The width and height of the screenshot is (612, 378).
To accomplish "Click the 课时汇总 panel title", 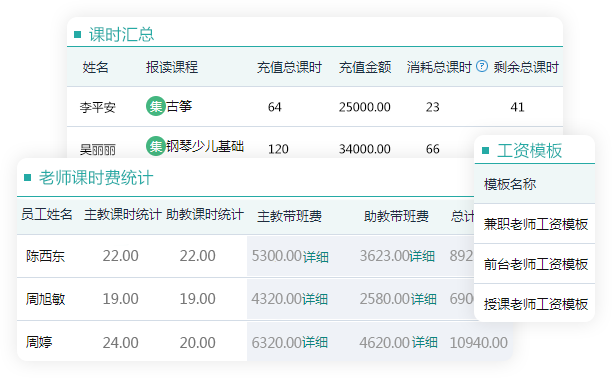I will click(121, 34).
